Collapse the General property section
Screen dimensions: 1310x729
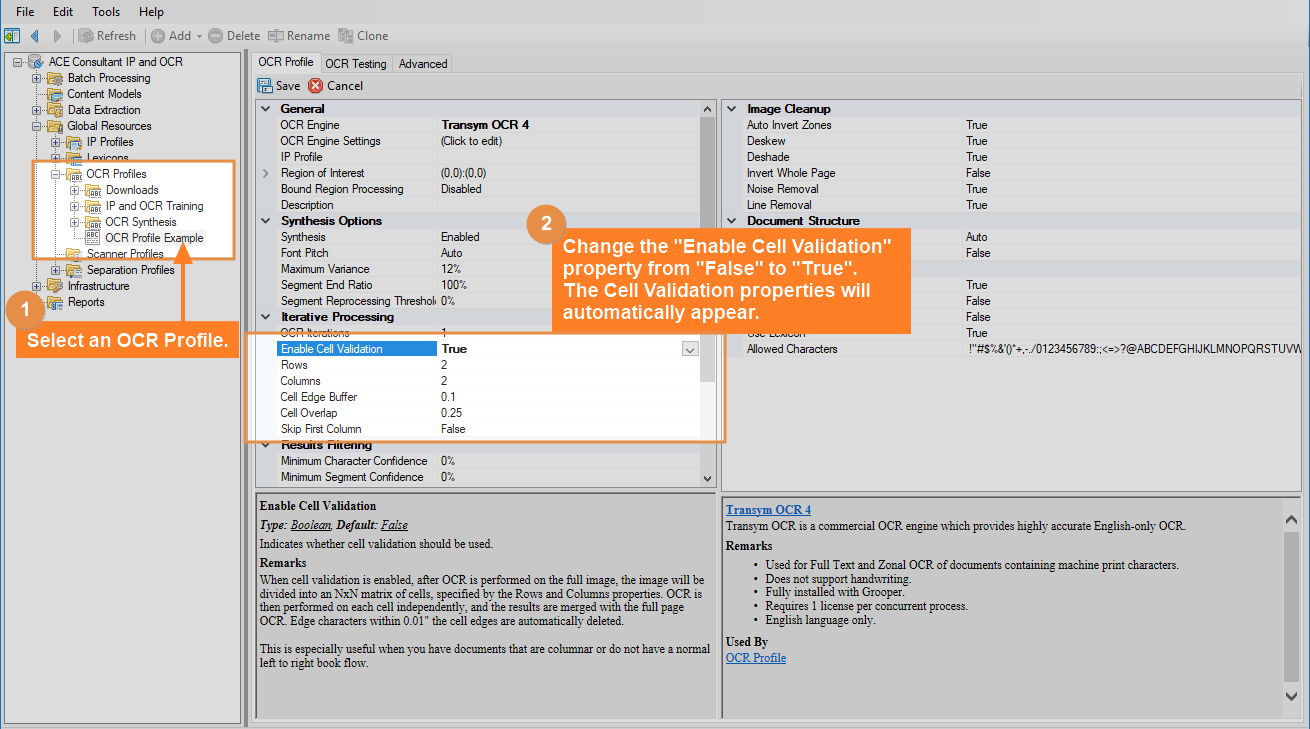(x=266, y=109)
